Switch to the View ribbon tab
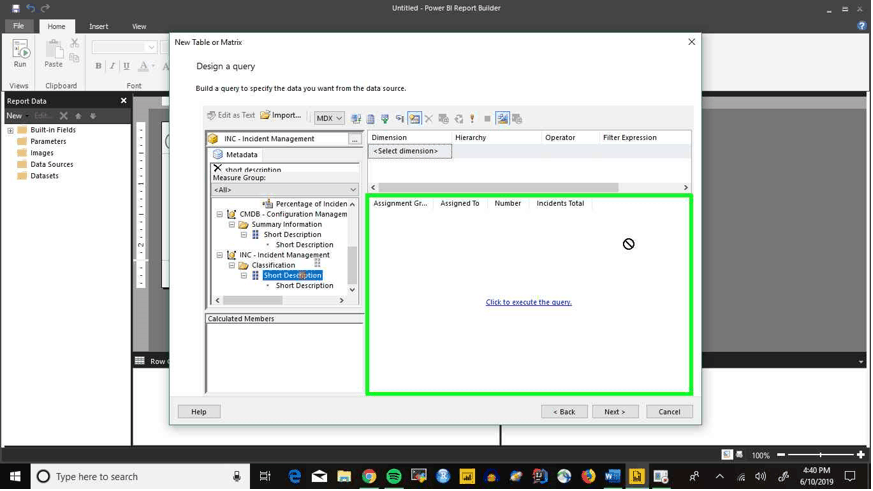This screenshot has height=491, width=873. coord(139,26)
